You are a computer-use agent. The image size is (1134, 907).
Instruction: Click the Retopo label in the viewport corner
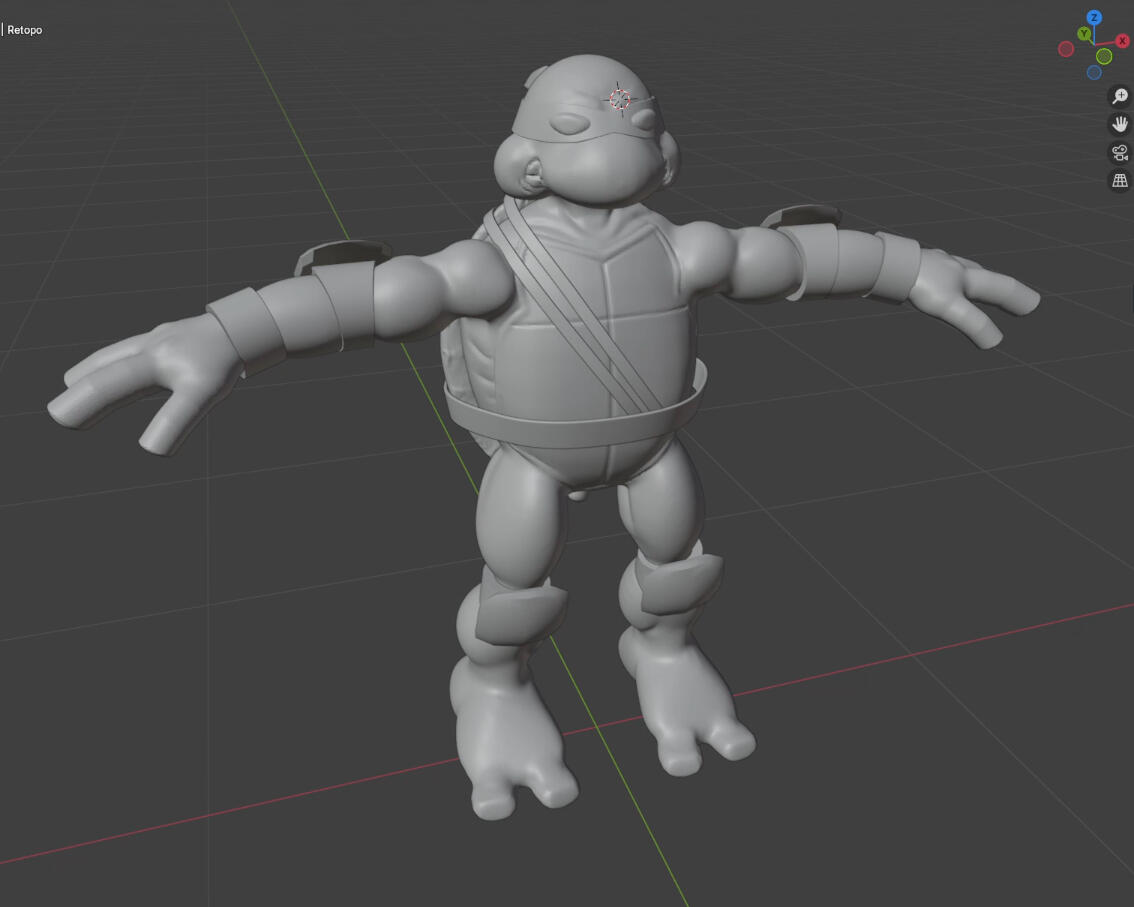25,30
